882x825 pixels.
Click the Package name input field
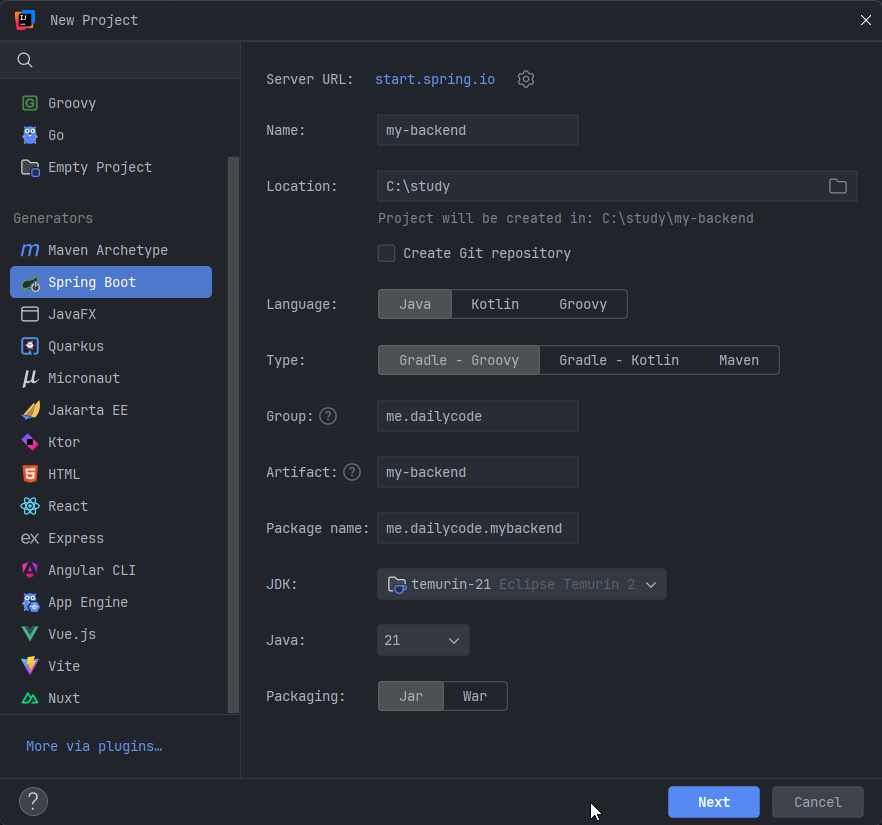coord(478,528)
